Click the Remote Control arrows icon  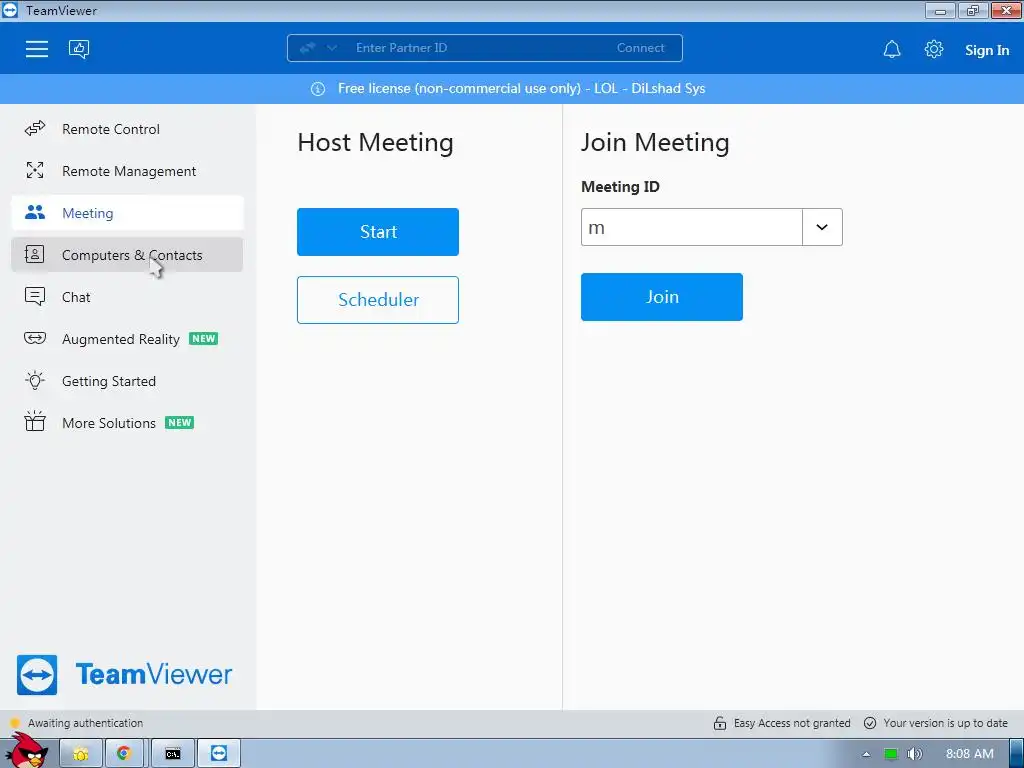[x=35, y=129]
